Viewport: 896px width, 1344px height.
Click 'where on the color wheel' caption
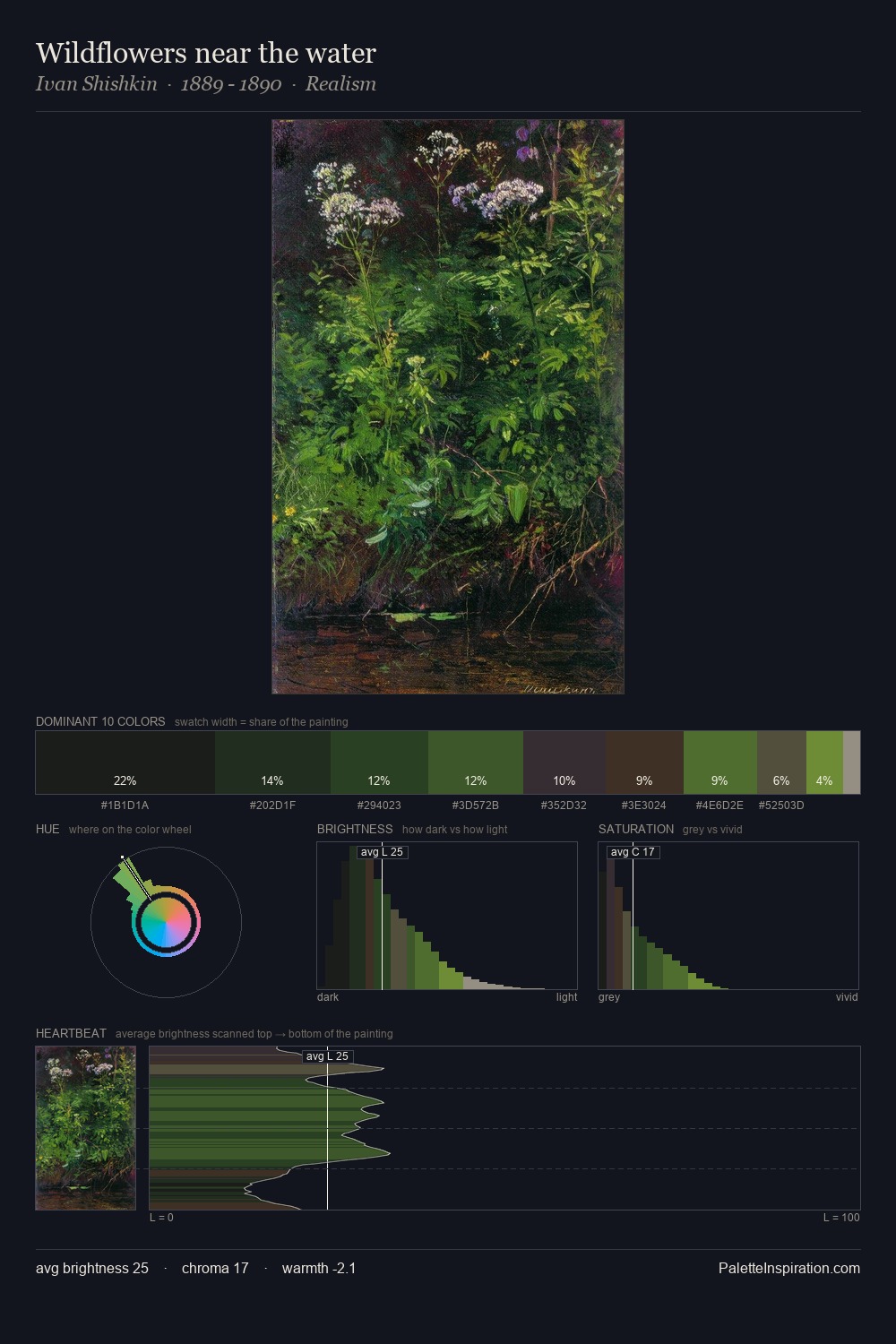130,830
